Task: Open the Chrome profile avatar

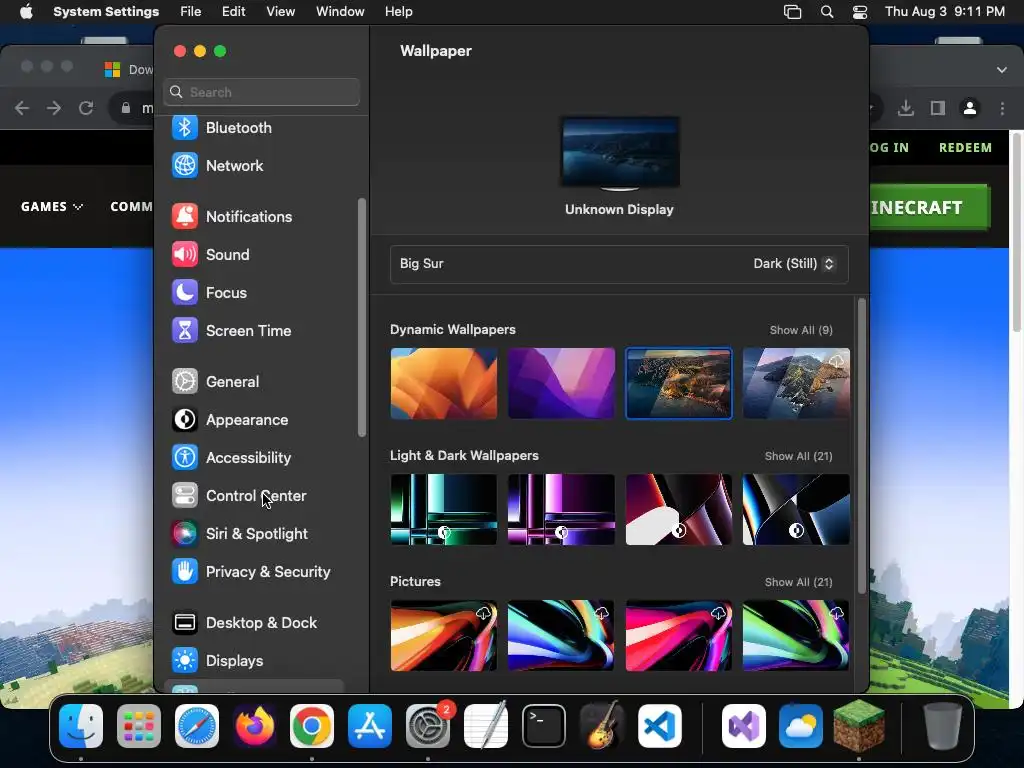Action: coord(970,108)
